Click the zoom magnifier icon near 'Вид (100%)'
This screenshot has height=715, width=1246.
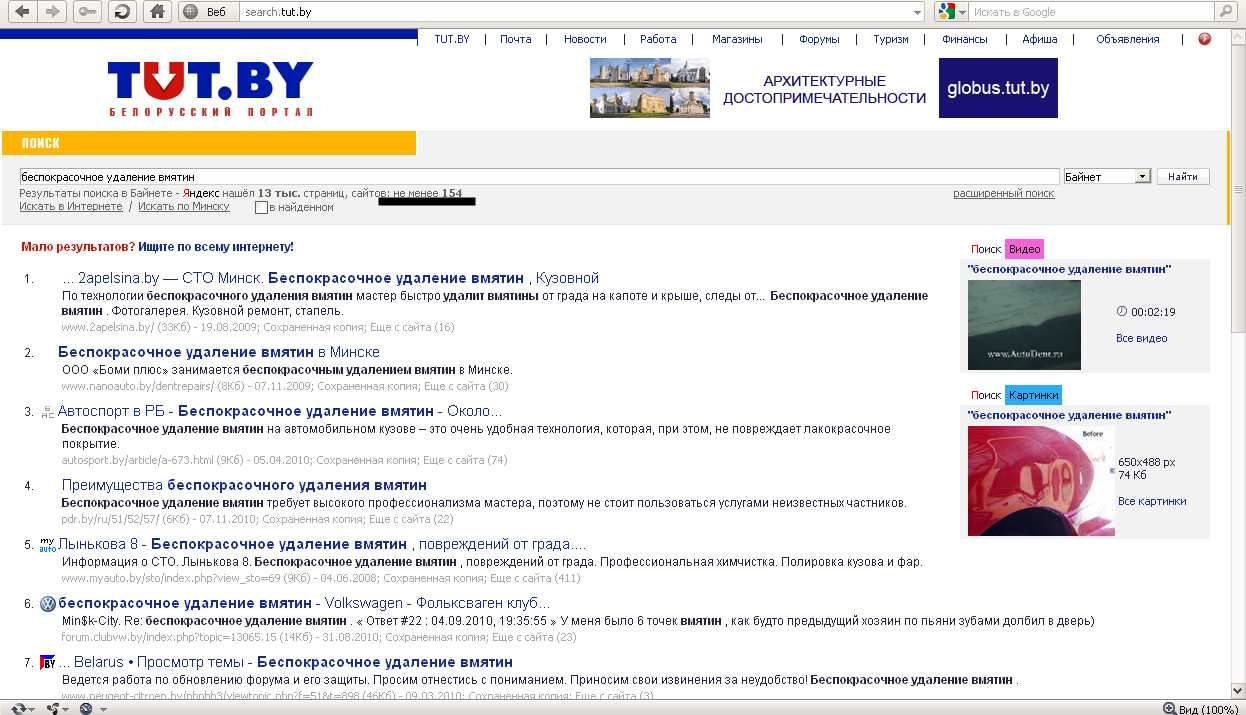(1169, 708)
